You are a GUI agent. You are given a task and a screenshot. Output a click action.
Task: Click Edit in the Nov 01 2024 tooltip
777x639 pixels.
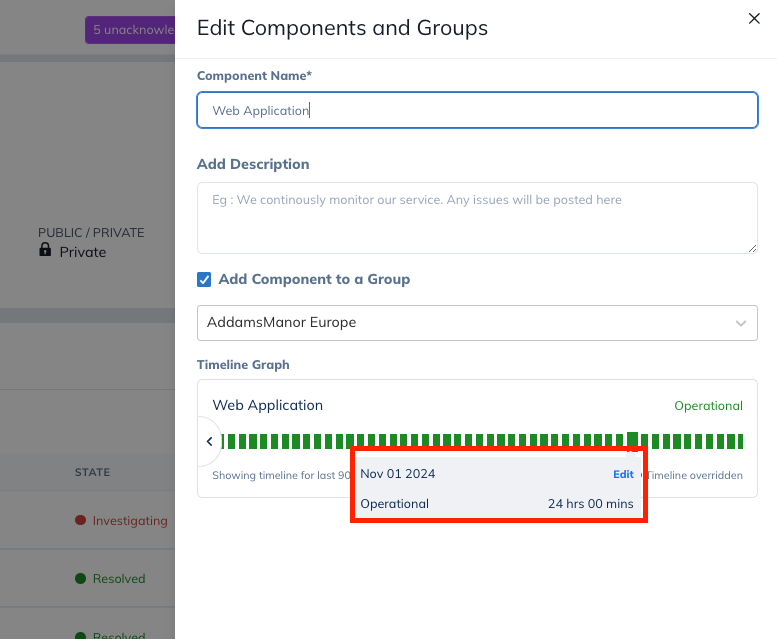[x=623, y=474]
